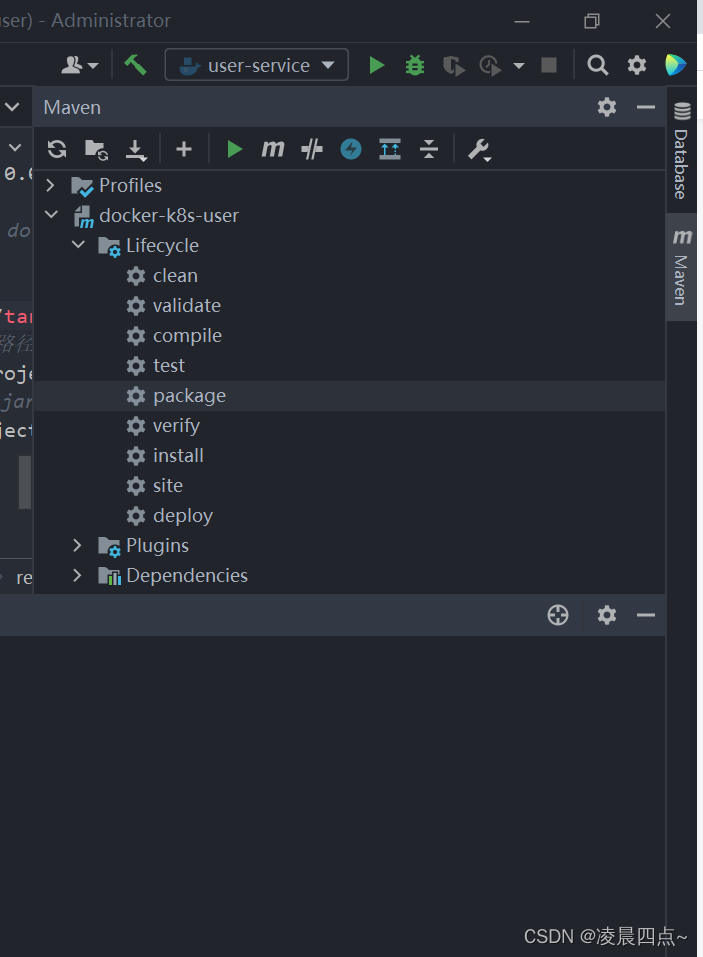This screenshot has width=703, height=957.
Task: Open the user-service run configuration dropdown
Action: [x=257, y=65]
